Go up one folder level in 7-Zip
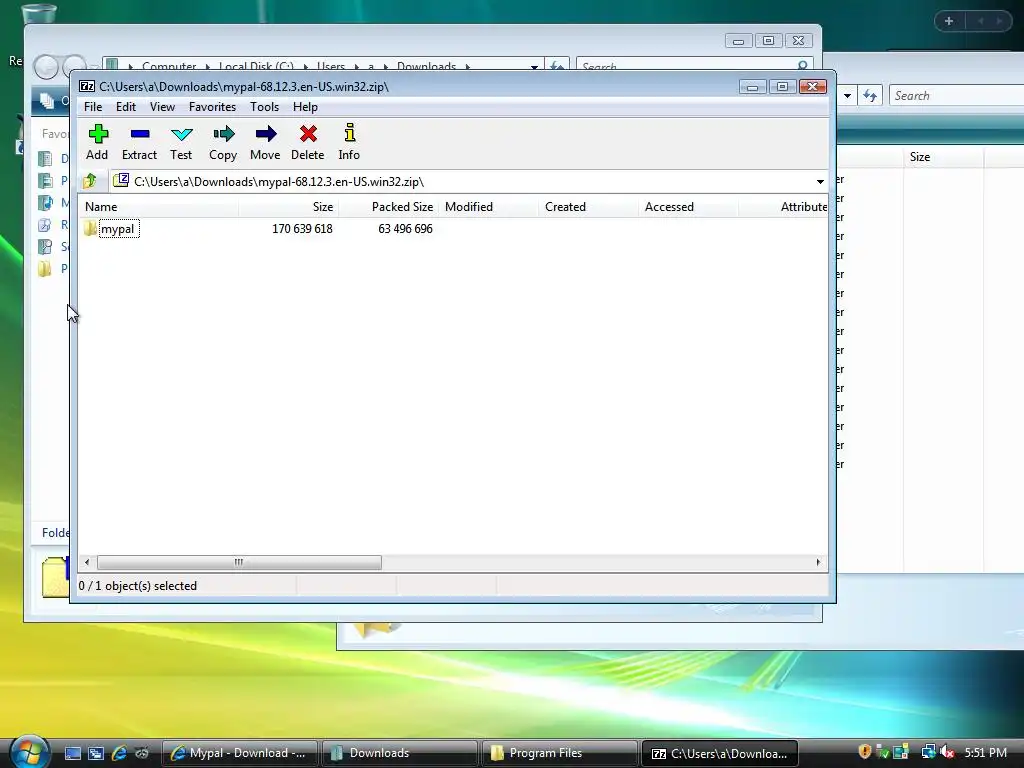The image size is (1024, 768). tap(91, 181)
